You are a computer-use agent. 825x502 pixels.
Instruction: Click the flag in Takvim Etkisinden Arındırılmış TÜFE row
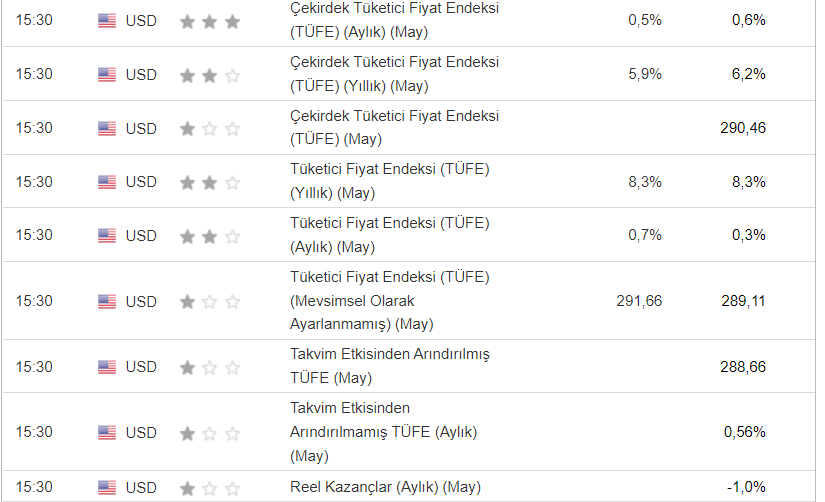[x=107, y=367]
